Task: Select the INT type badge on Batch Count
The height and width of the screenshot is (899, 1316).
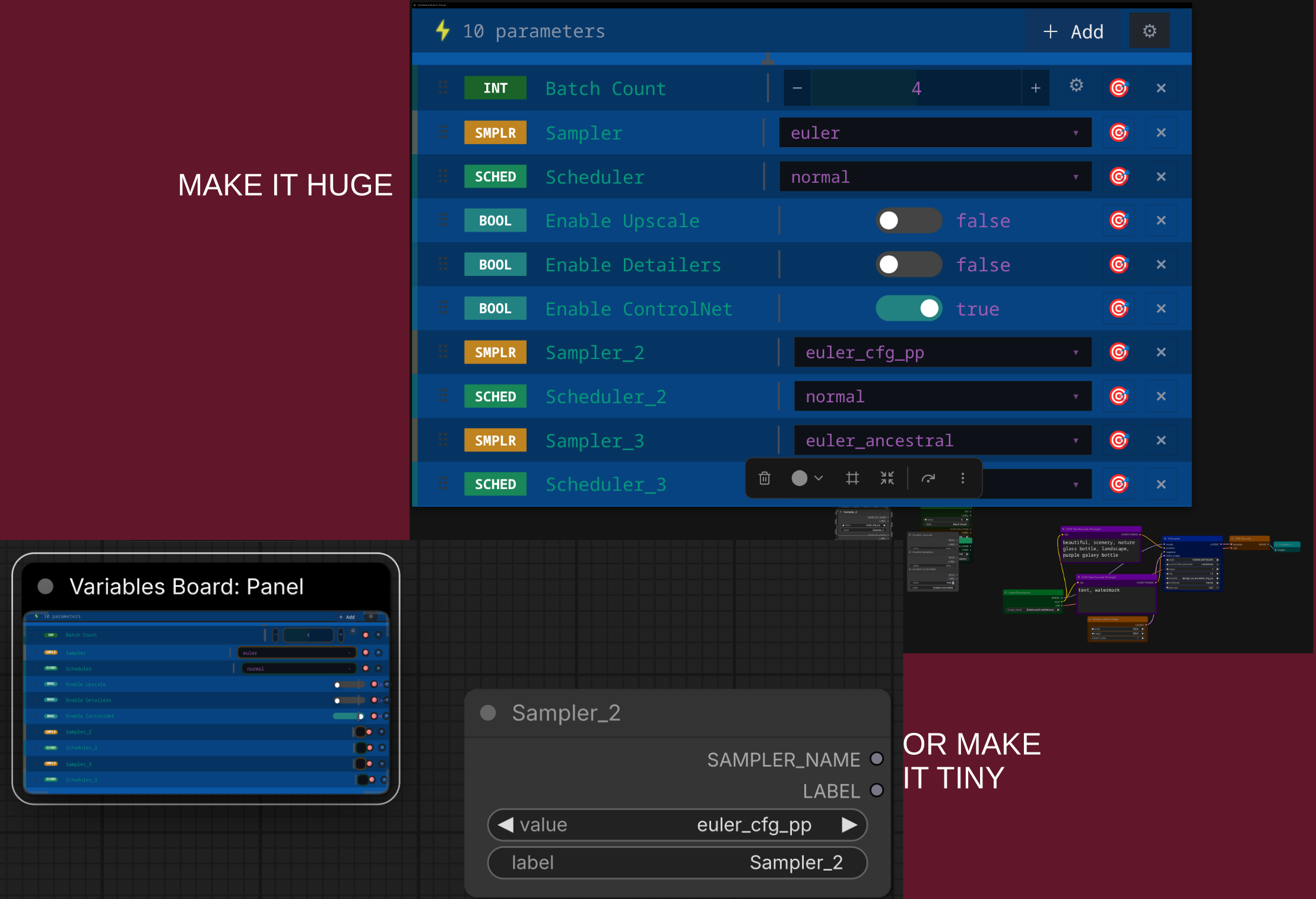Action: pos(495,88)
